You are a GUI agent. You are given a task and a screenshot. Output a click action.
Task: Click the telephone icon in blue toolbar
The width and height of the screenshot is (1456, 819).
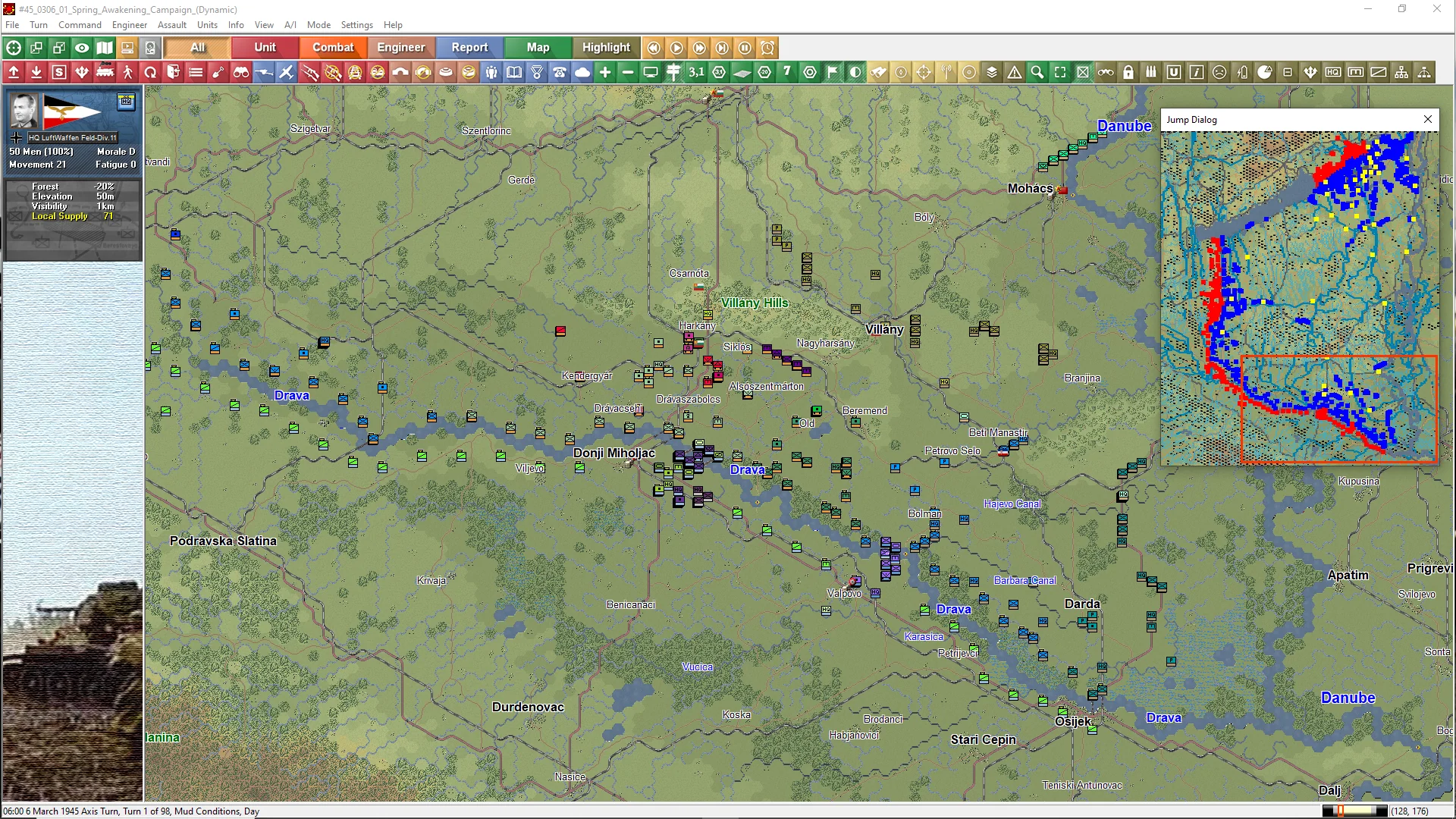click(560, 72)
